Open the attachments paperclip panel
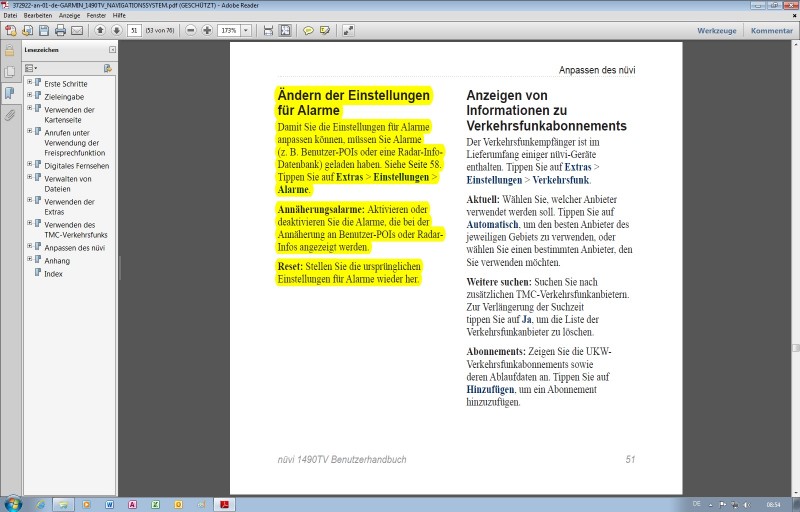800x512 pixels. pyautogui.click(x=10, y=115)
